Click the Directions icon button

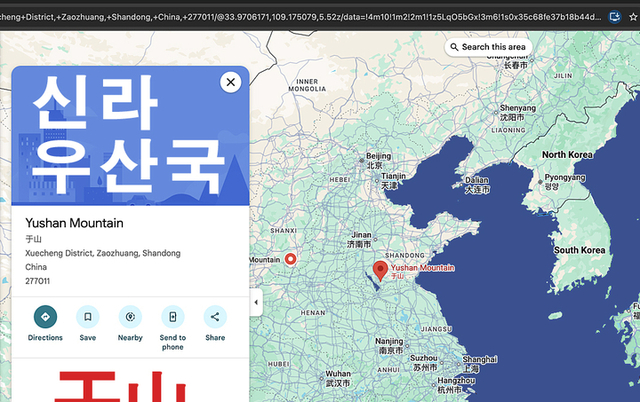click(x=45, y=317)
